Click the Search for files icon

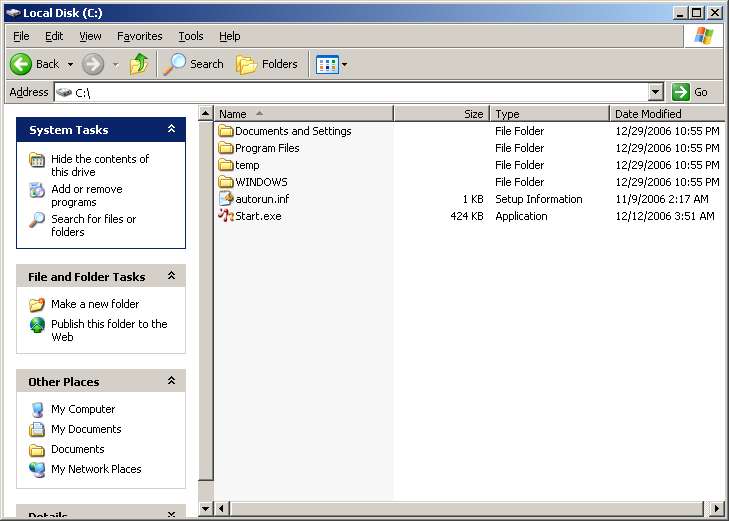pyautogui.click(x=37, y=219)
